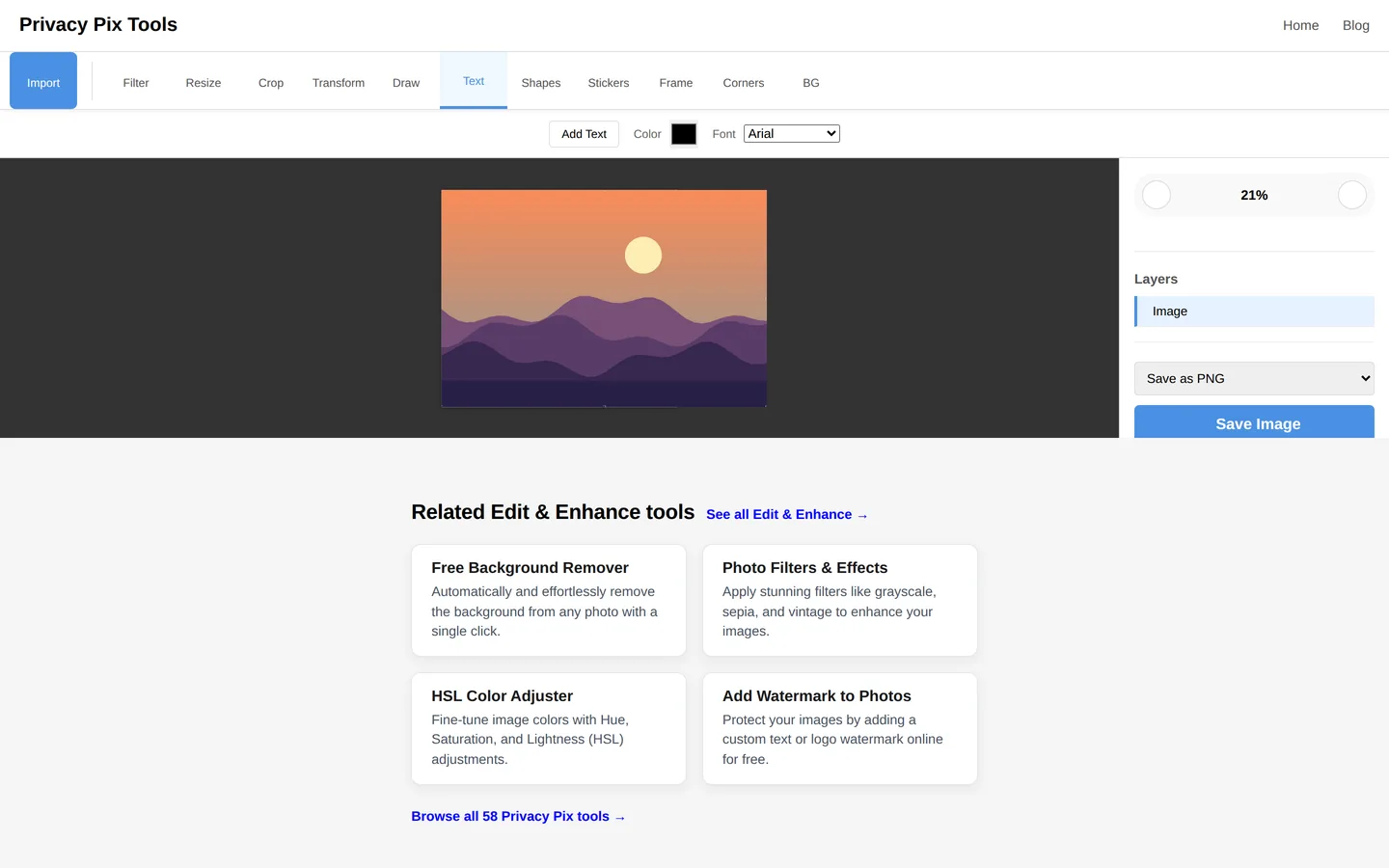Open the Free Background Remover card
Image resolution: width=1389 pixels, height=868 pixels.
pos(549,601)
